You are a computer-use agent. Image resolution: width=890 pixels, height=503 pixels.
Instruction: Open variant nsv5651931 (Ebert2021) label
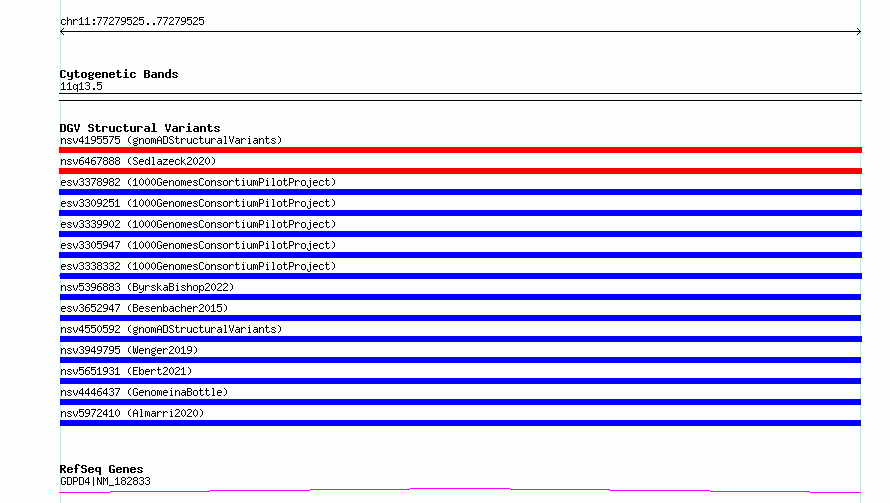click(x=126, y=371)
